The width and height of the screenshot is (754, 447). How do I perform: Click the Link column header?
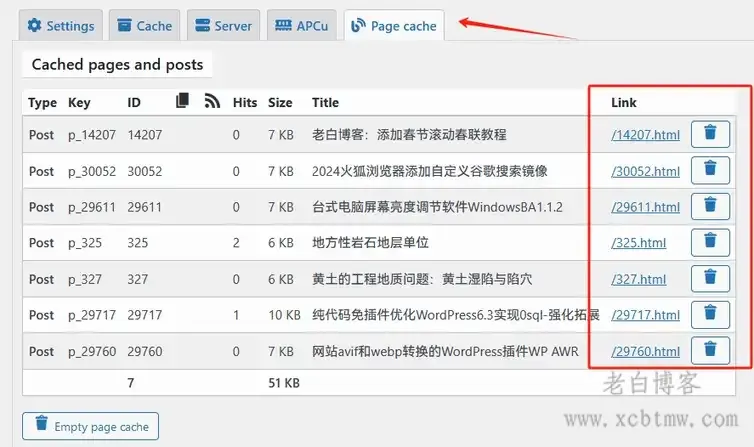click(x=624, y=102)
